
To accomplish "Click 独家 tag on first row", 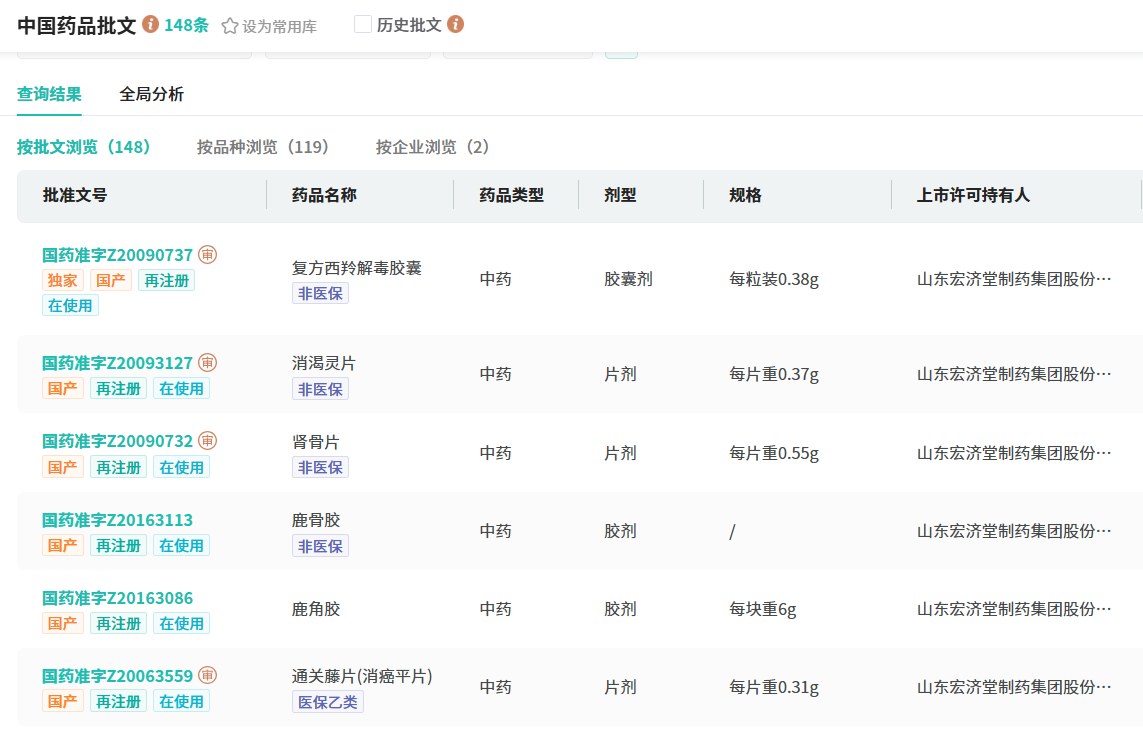I will (63, 281).
